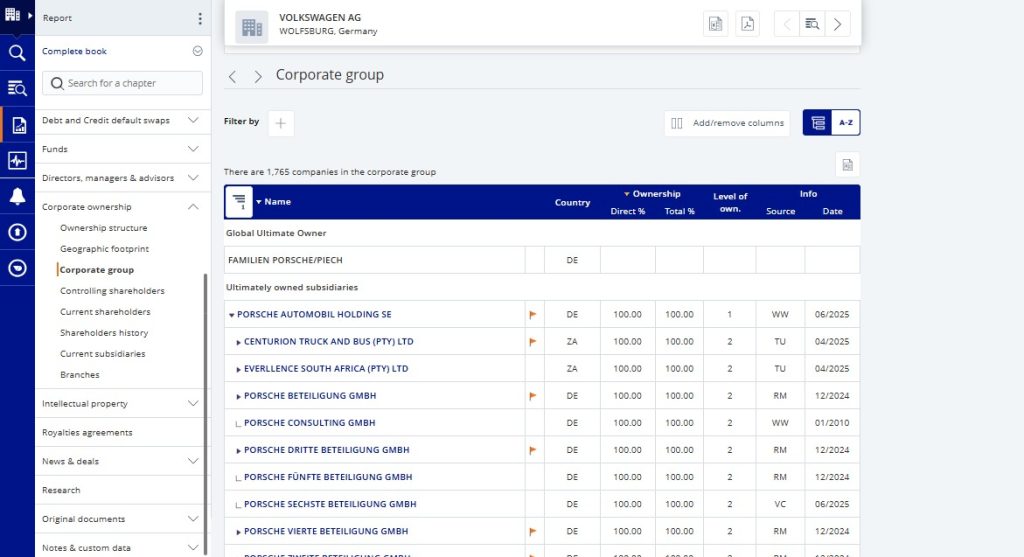Viewport: 1024px width, 557px height.
Task: Open the pulse monitor icon in left rail
Action: point(17,160)
